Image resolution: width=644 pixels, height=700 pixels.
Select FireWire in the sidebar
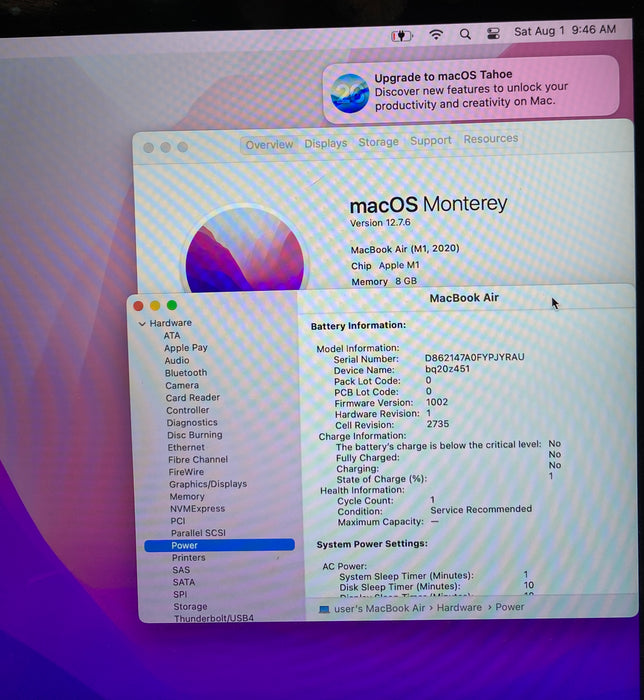point(186,472)
